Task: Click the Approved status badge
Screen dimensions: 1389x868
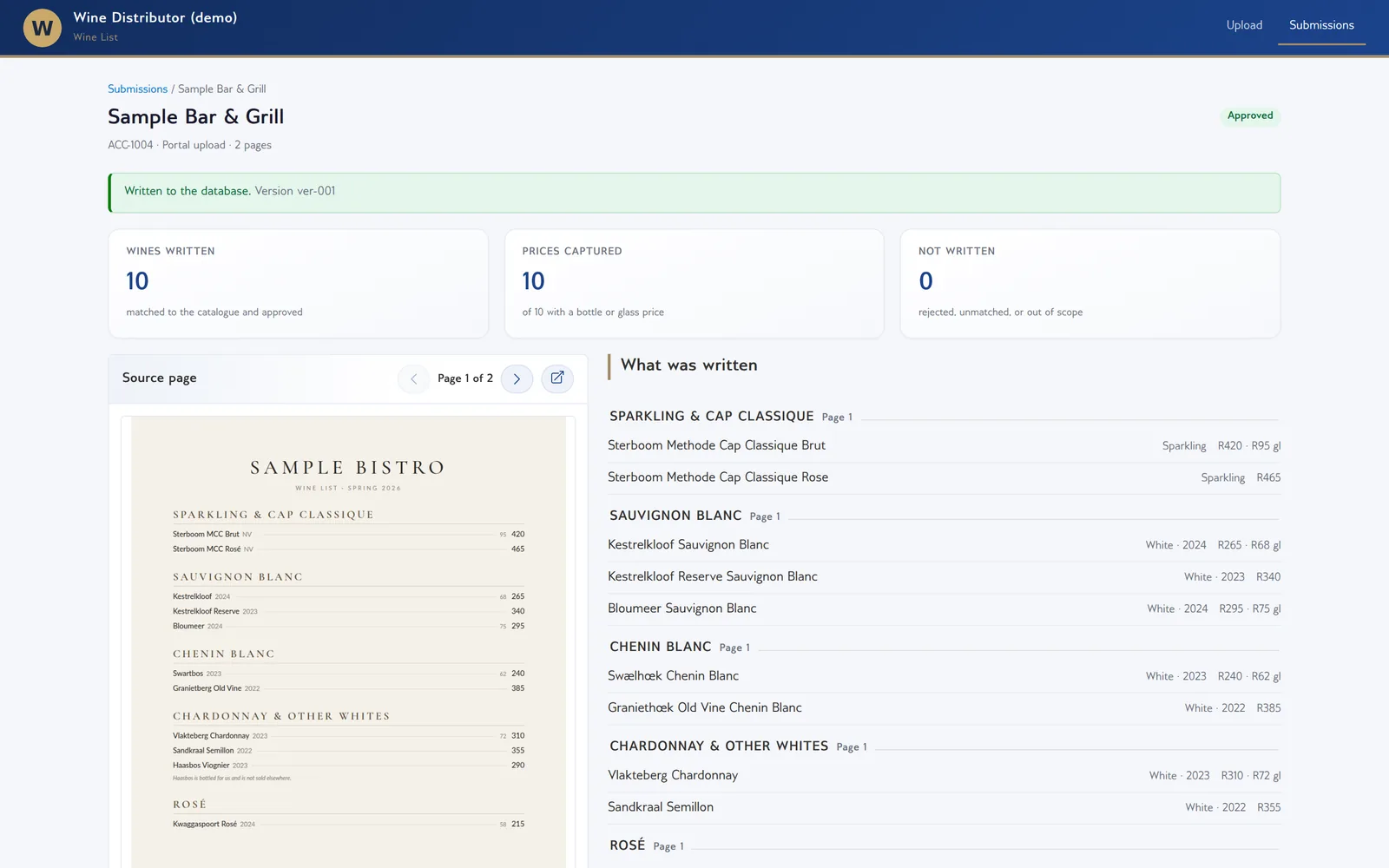Action: tap(1250, 115)
